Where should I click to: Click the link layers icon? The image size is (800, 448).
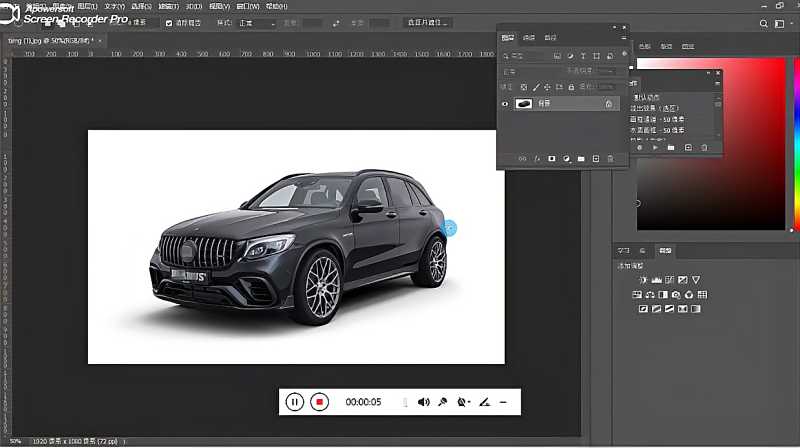(x=522, y=159)
